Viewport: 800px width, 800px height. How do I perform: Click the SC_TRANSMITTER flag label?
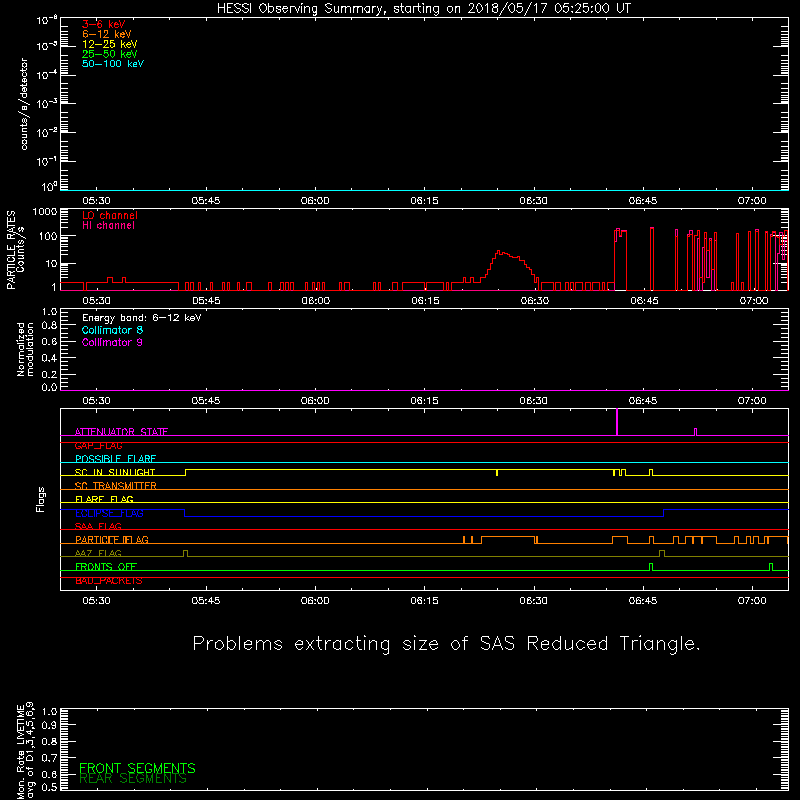point(116,486)
